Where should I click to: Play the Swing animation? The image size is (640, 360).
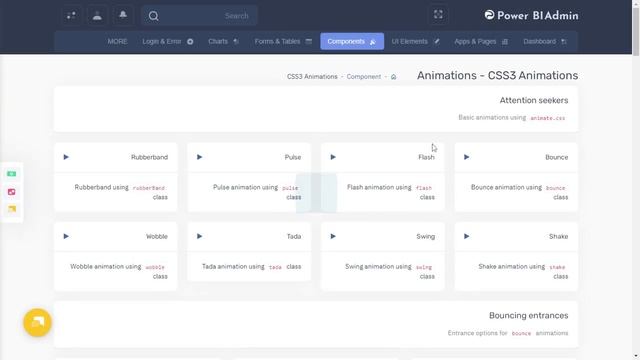point(333,236)
